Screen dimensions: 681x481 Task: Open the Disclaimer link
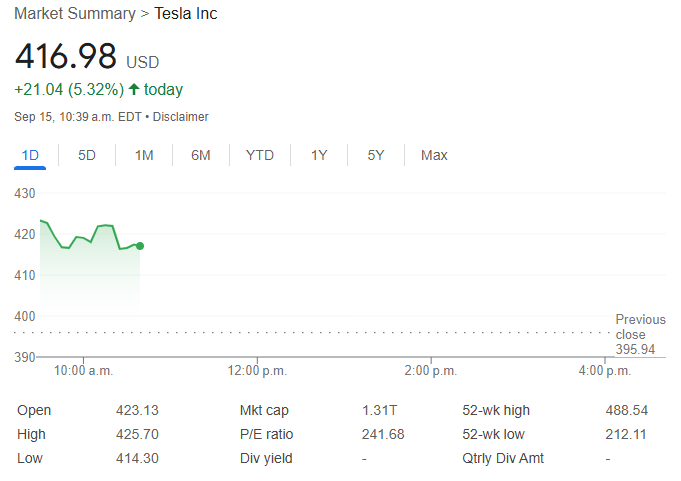pyautogui.click(x=180, y=117)
